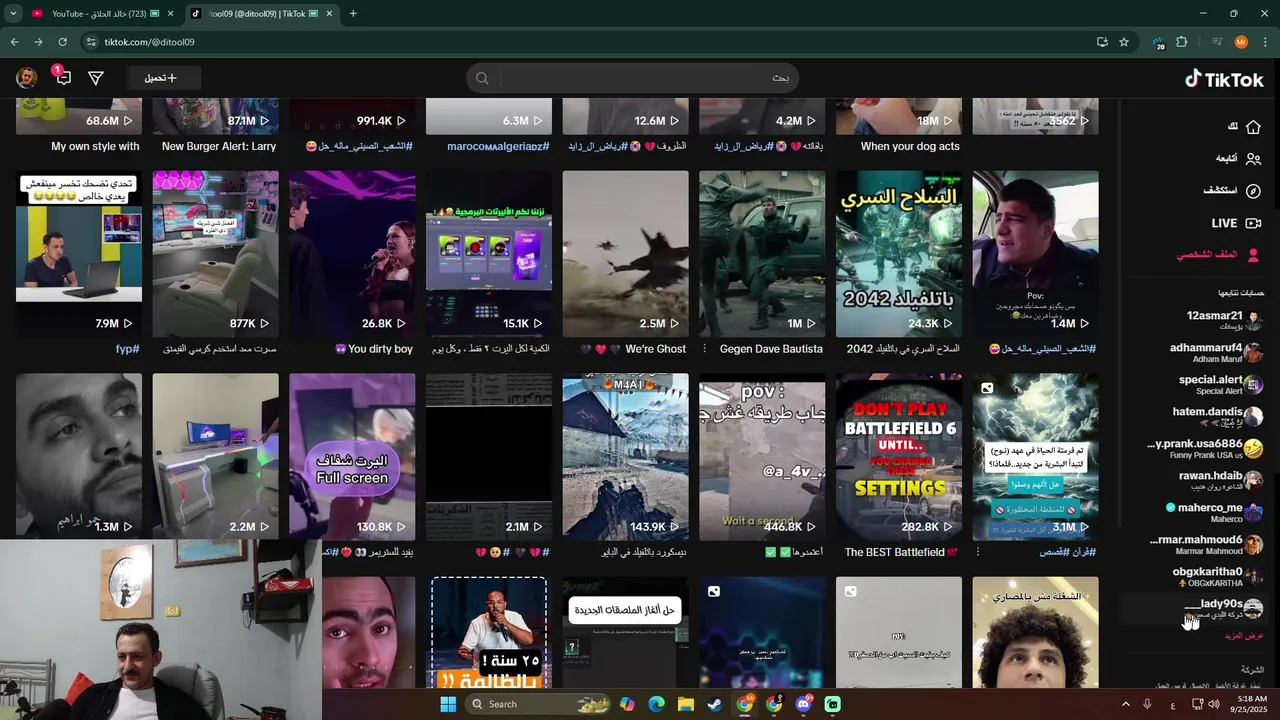Open M4A1 snow gameplay video 143.9K
Viewport: 1280px width, 720px height.
coord(625,457)
